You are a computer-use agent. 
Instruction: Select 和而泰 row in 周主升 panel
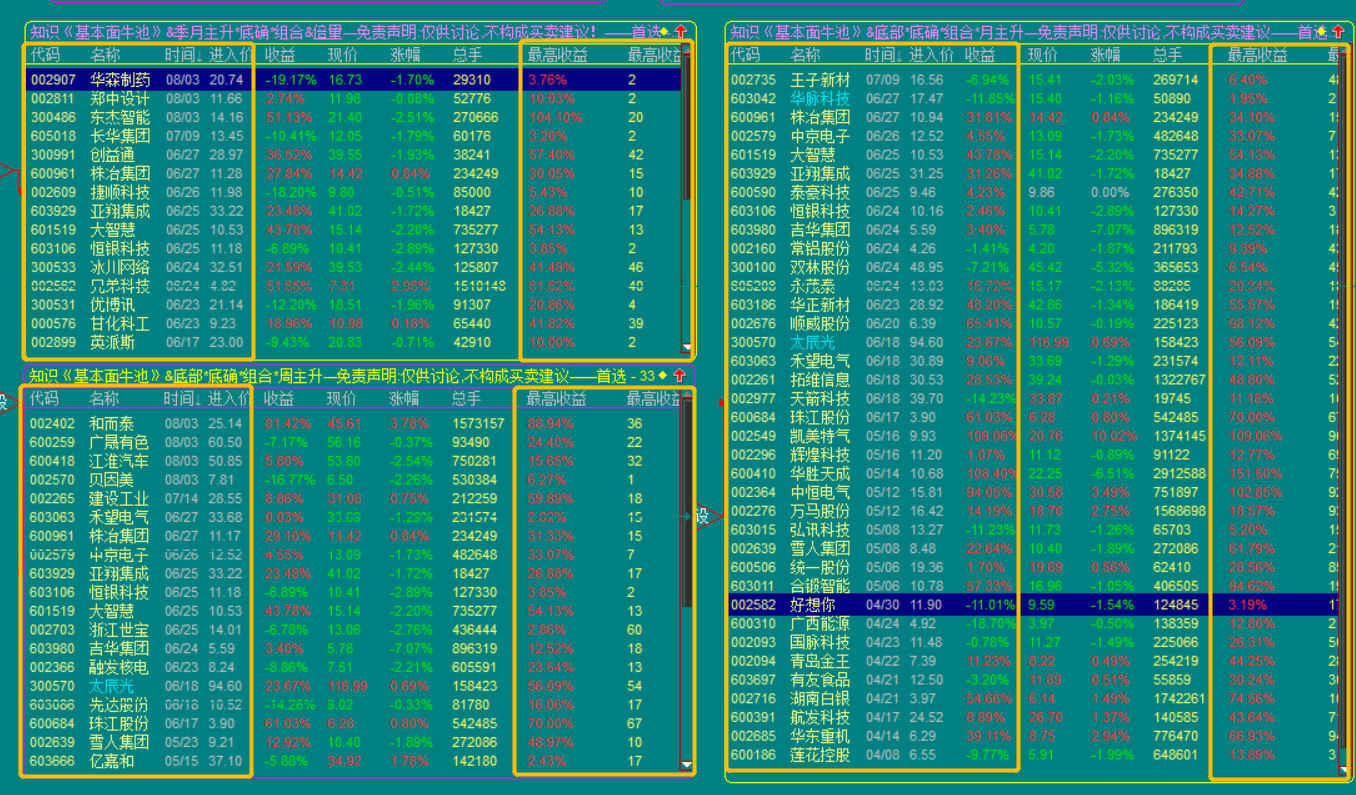(x=354, y=423)
